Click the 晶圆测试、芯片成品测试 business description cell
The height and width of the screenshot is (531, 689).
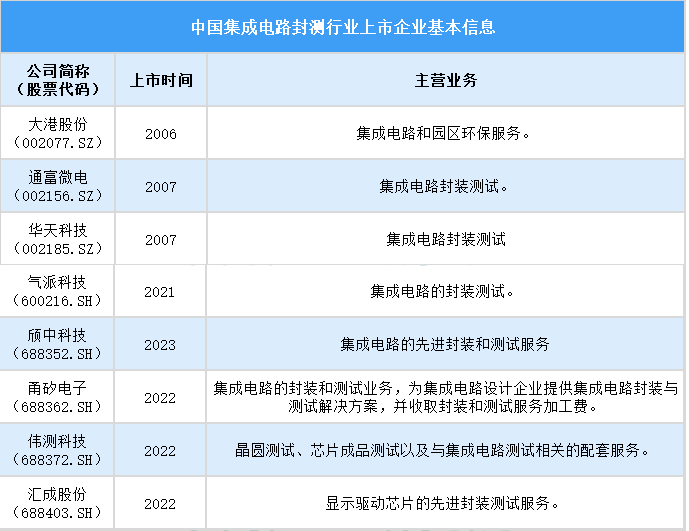[x=445, y=450]
